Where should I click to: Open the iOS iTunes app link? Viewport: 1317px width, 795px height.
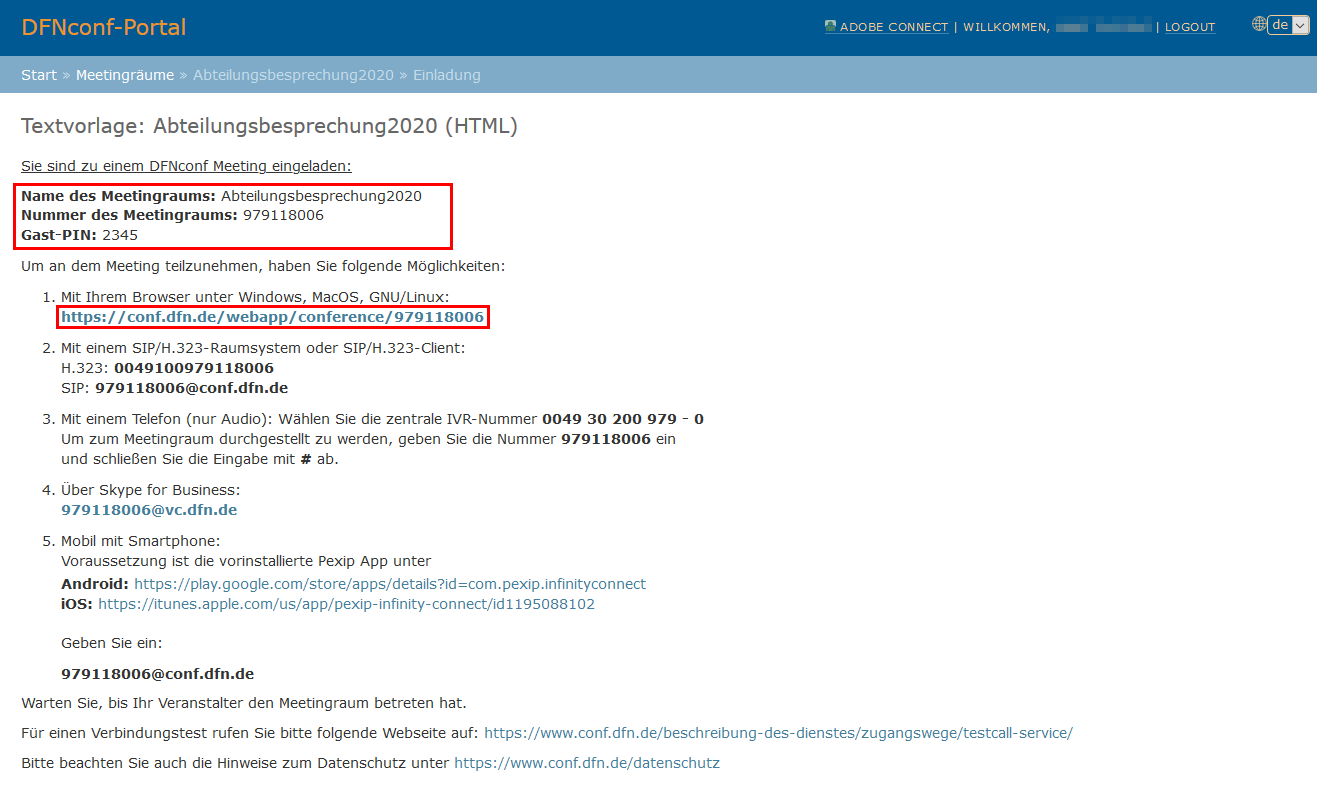346,604
